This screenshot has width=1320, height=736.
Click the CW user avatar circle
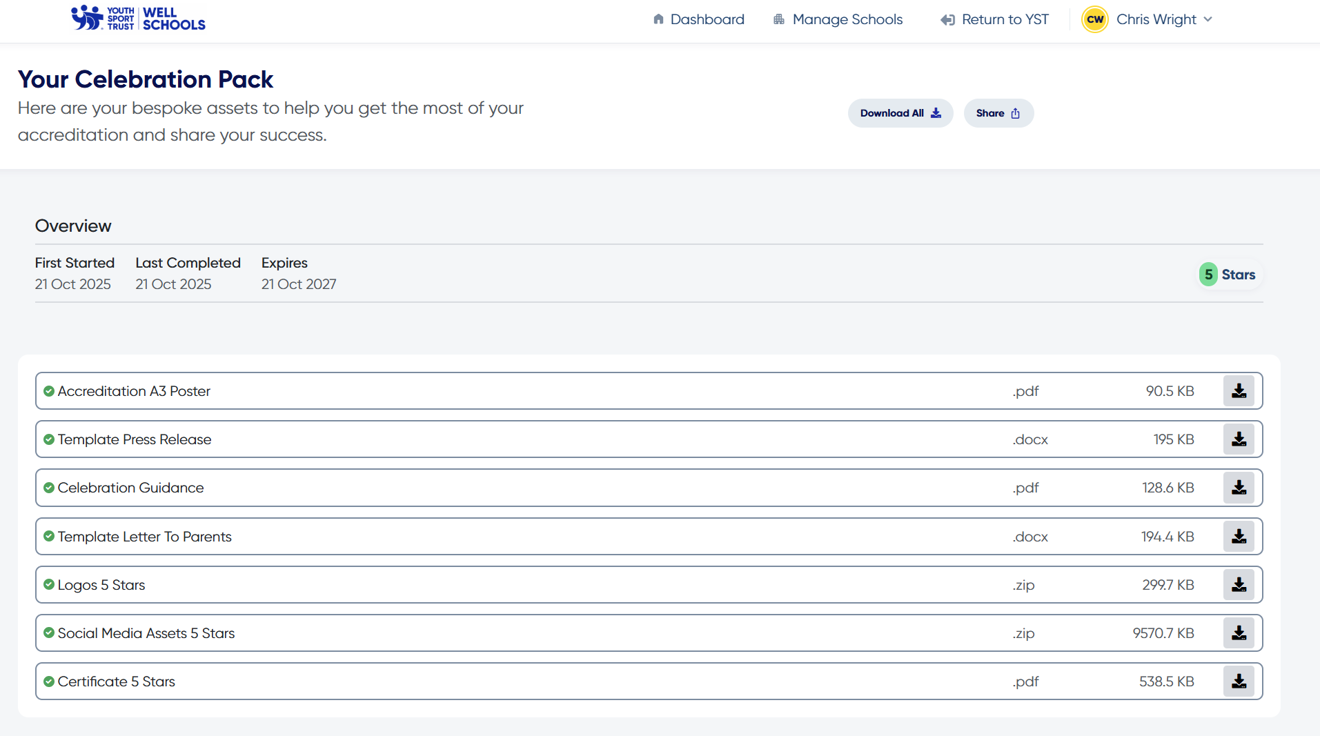1095,20
